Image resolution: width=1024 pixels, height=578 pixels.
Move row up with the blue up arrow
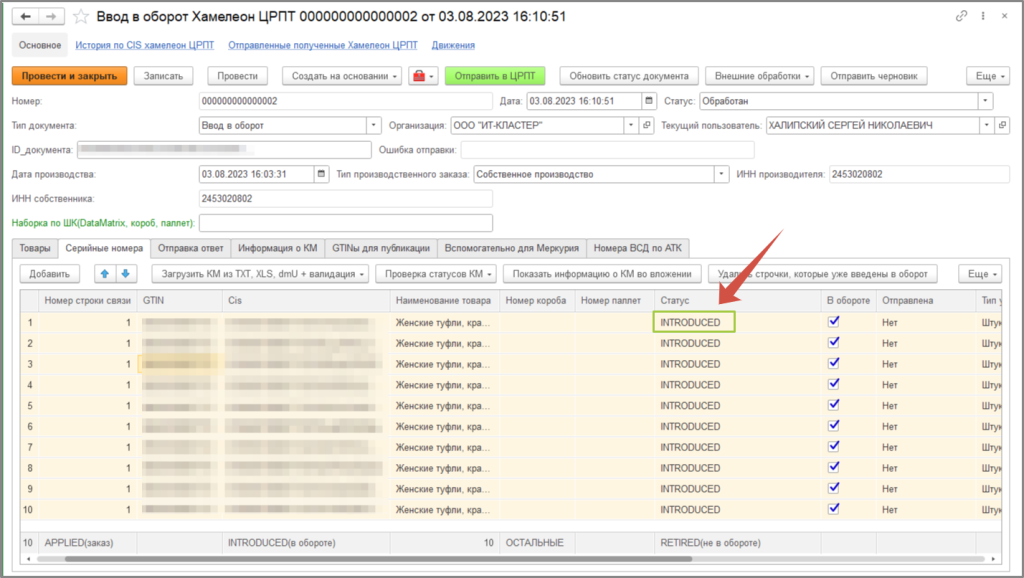pyautogui.click(x=104, y=274)
